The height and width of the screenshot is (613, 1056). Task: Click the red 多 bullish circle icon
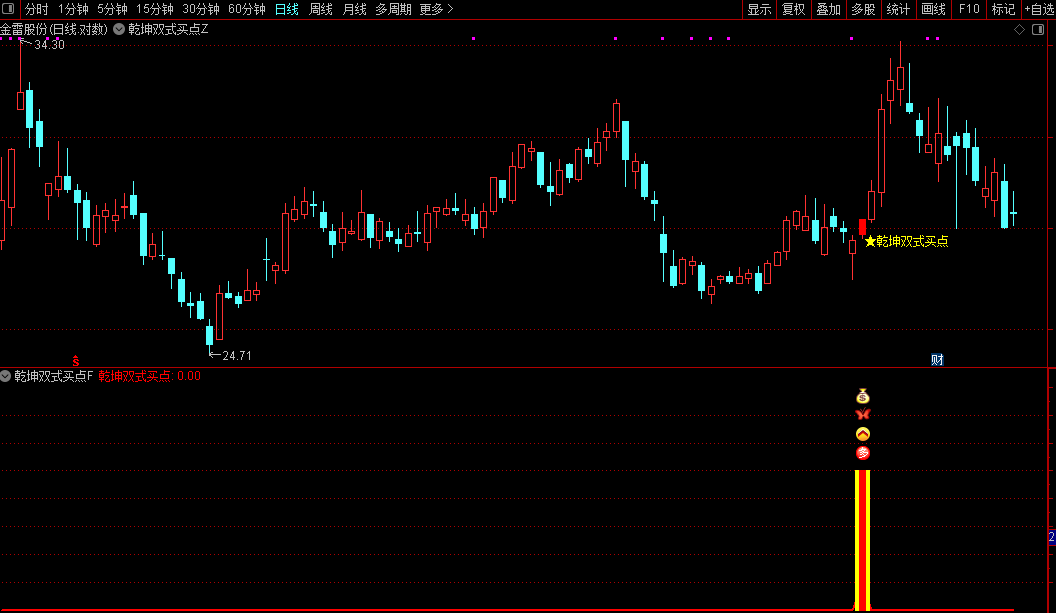click(863, 453)
